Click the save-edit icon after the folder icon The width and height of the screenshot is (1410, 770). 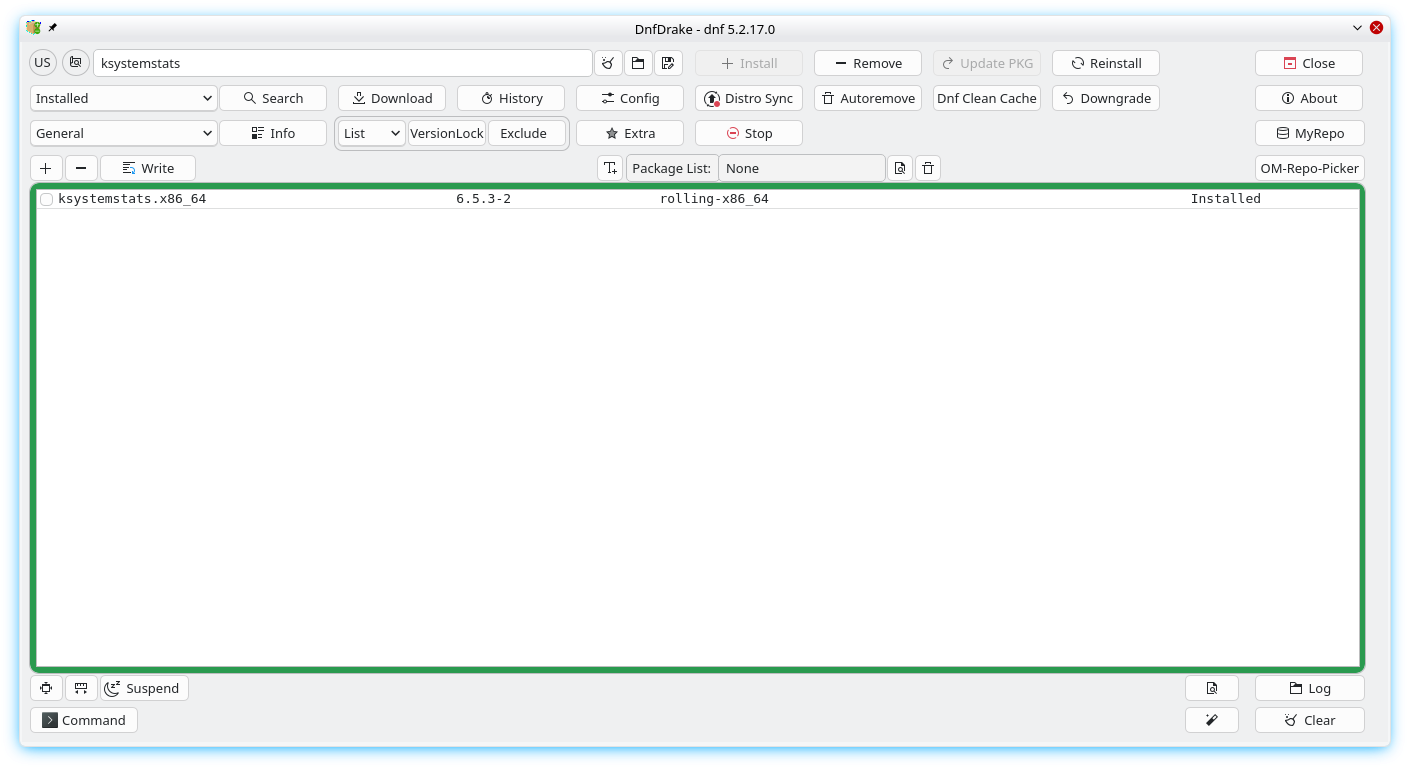click(x=668, y=63)
